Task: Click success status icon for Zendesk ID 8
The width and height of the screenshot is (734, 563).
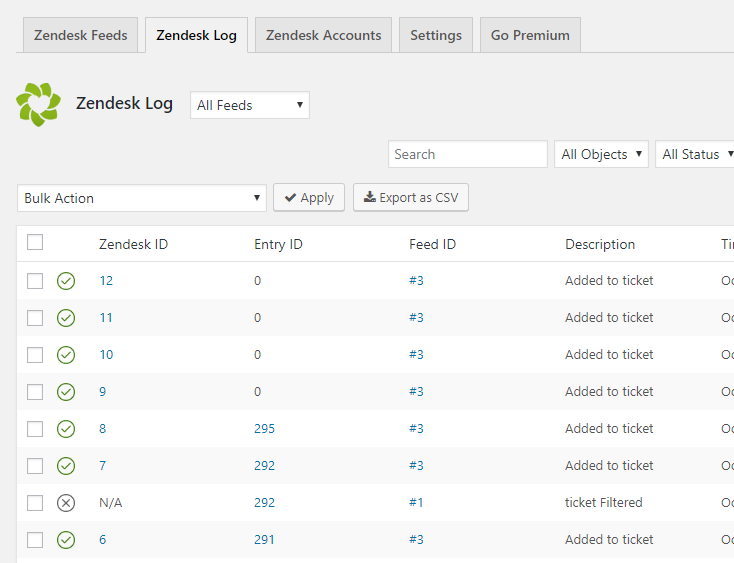Action: [x=66, y=429]
